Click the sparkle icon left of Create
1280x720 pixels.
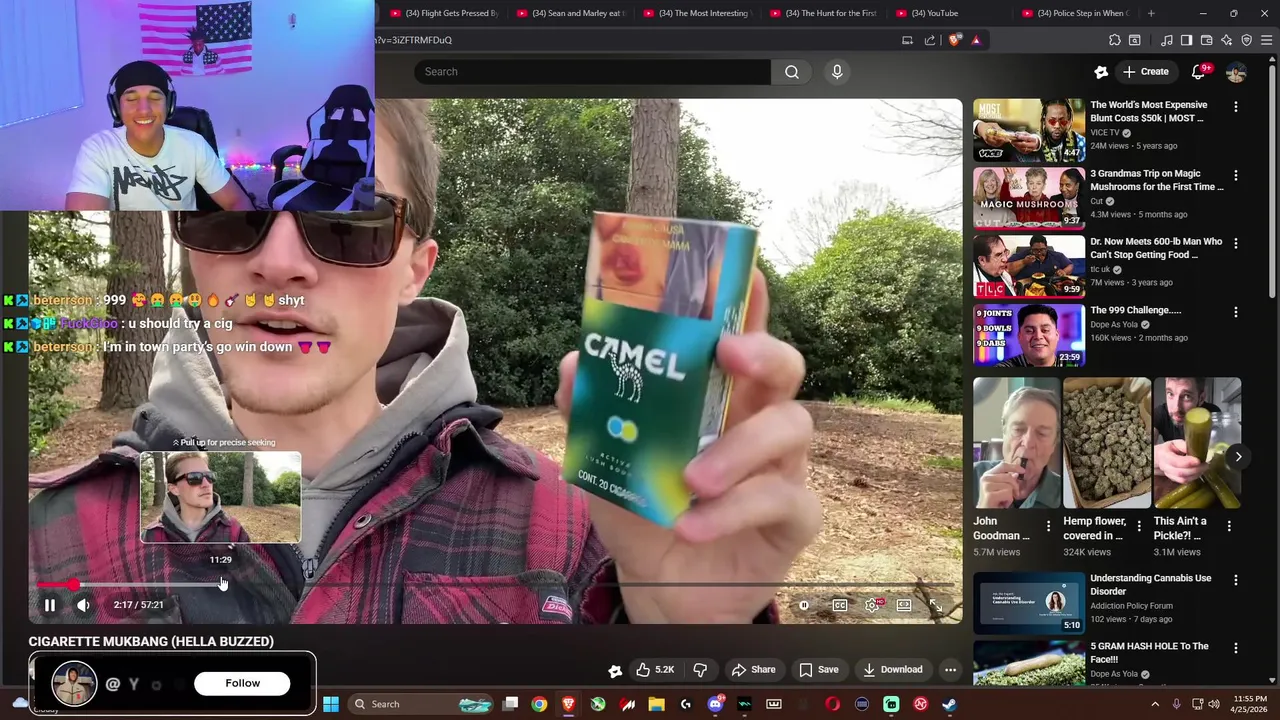(x=1101, y=72)
